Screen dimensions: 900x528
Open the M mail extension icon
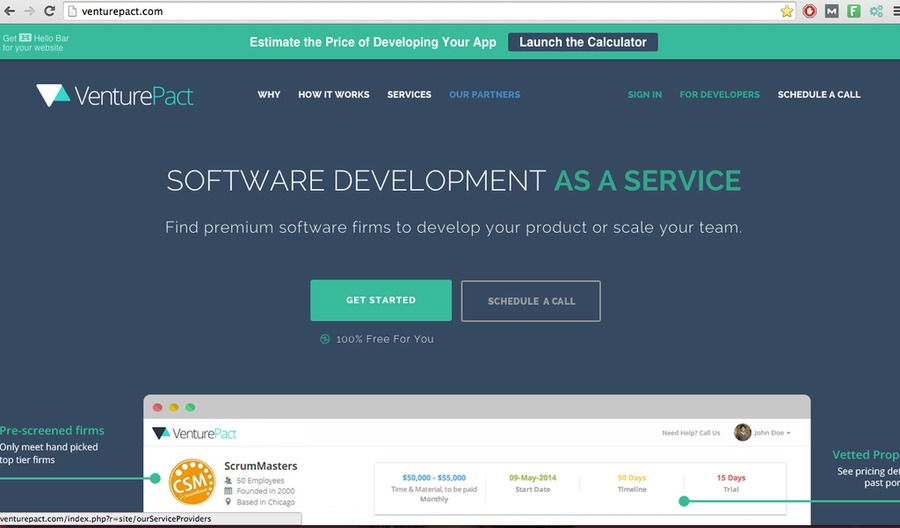pyautogui.click(x=832, y=11)
